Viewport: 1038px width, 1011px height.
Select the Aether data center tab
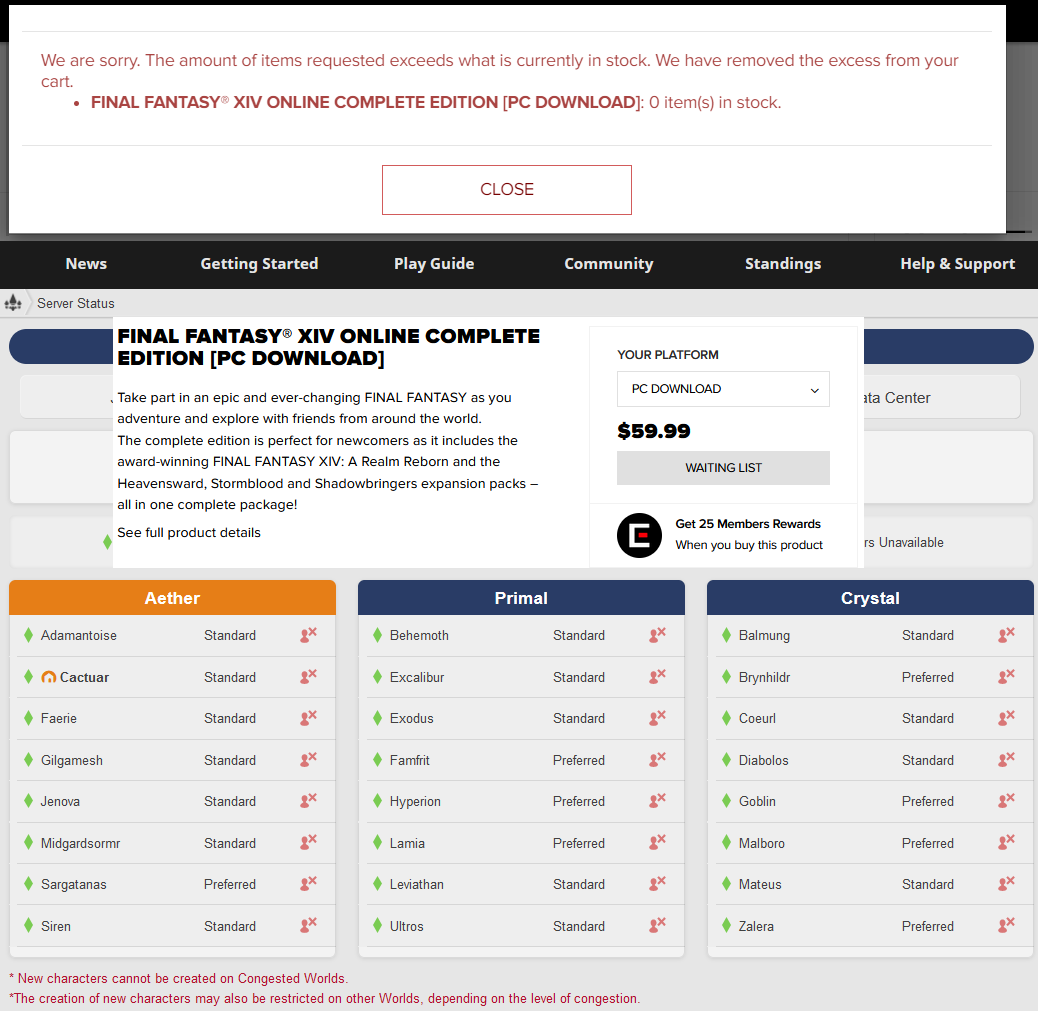(172, 598)
